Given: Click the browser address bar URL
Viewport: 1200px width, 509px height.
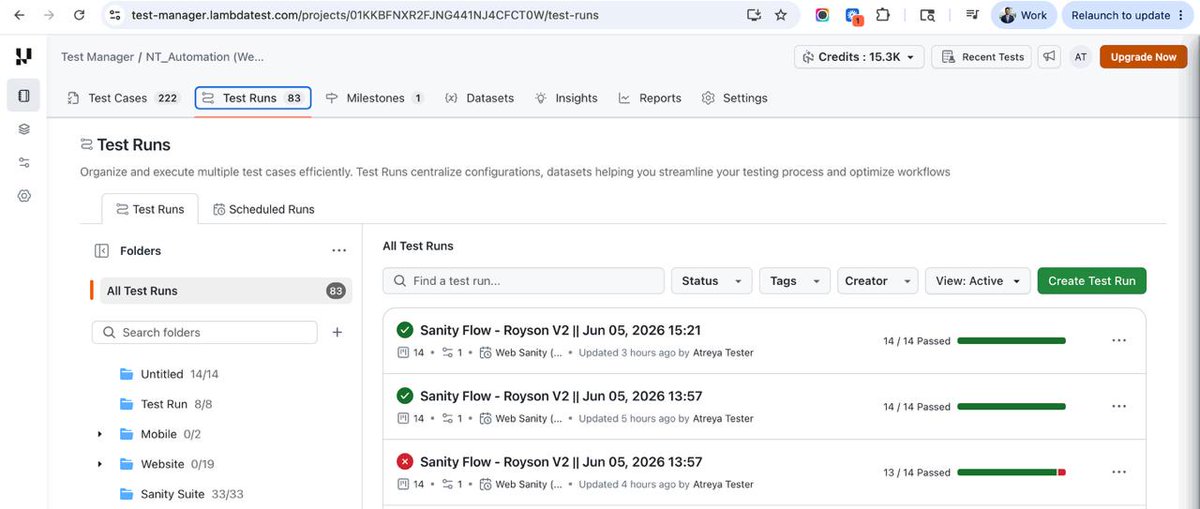Looking at the screenshot, I should coord(365,15).
